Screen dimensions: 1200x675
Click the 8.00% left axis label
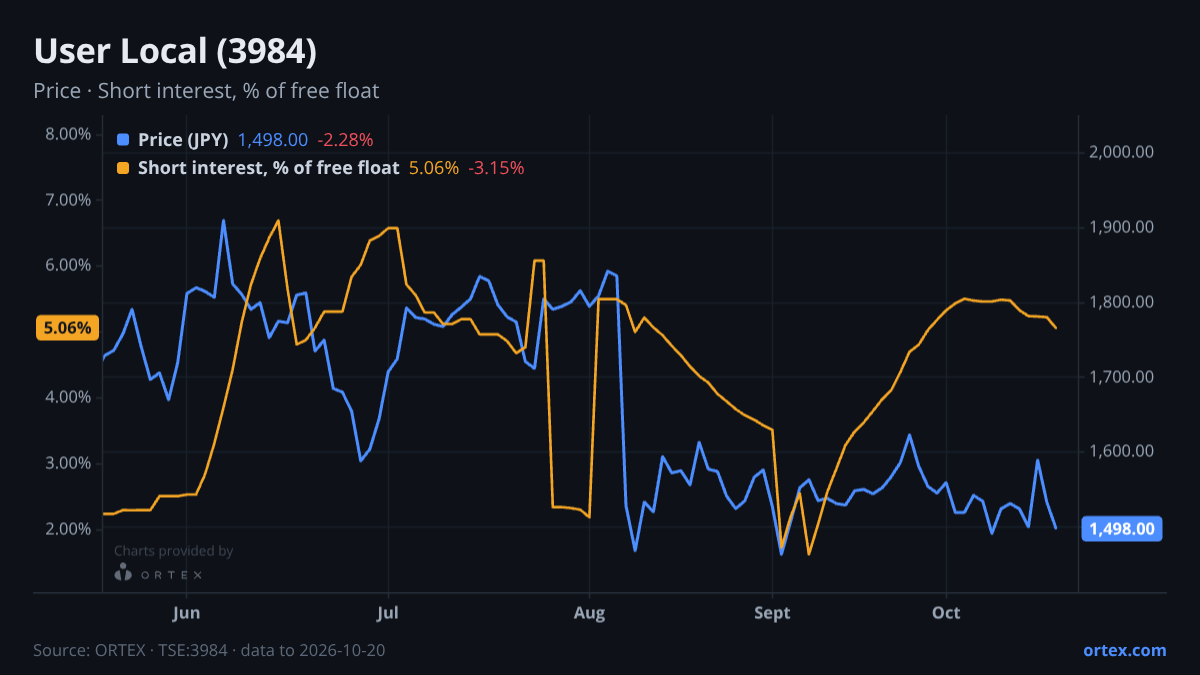[68, 134]
